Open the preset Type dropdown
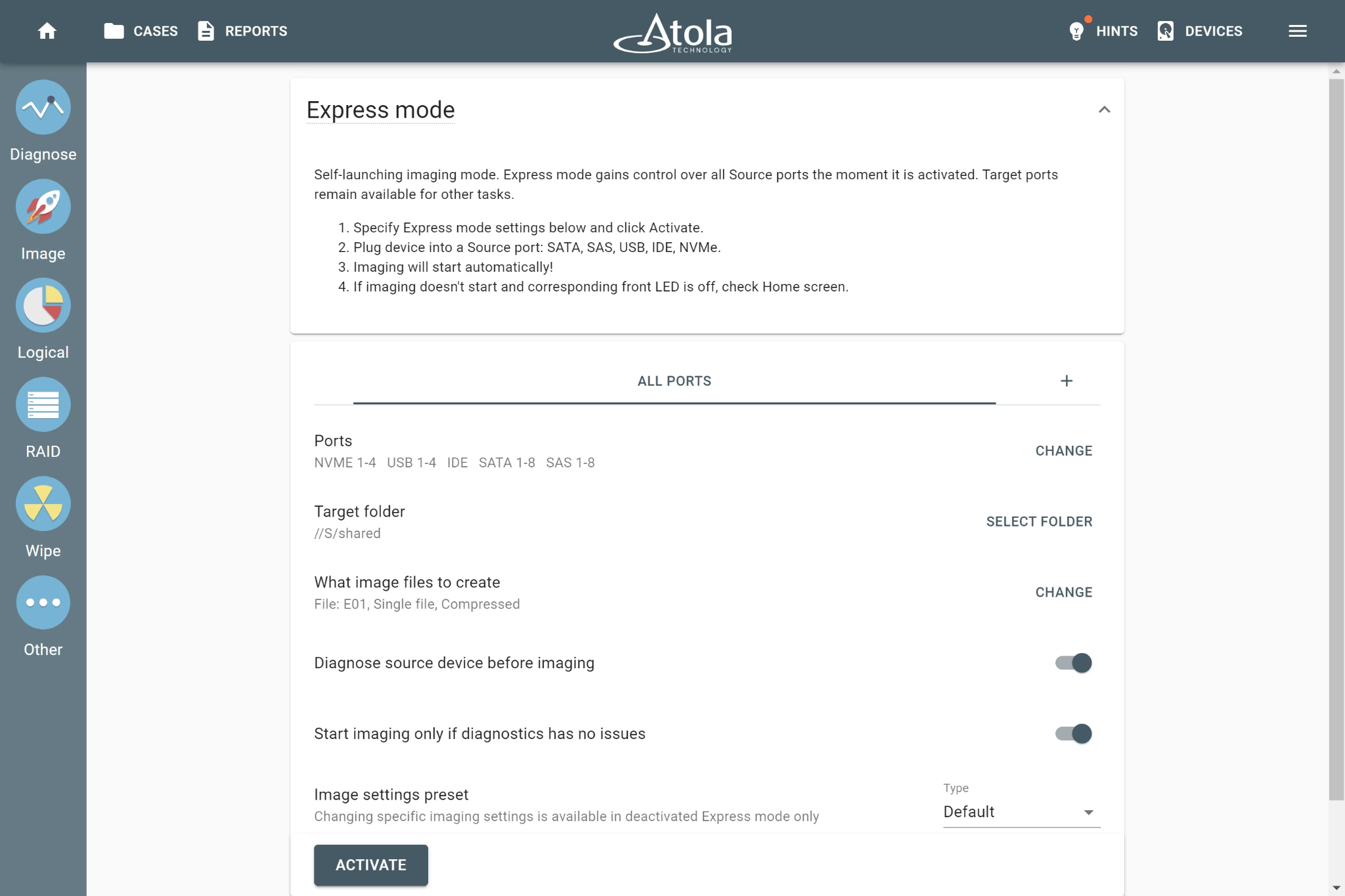The height and width of the screenshot is (896, 1345). point(1021,812)
